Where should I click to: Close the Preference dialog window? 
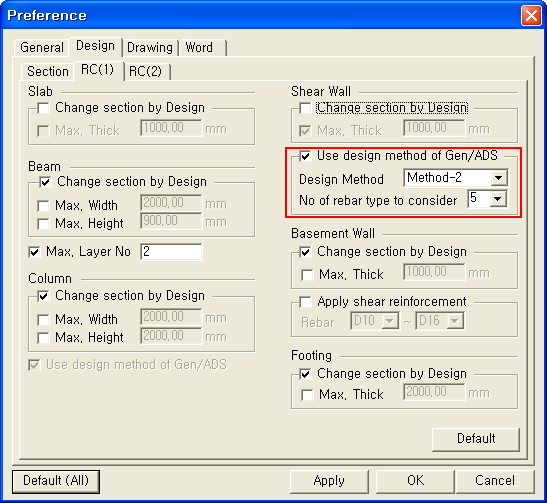(531, 16)
